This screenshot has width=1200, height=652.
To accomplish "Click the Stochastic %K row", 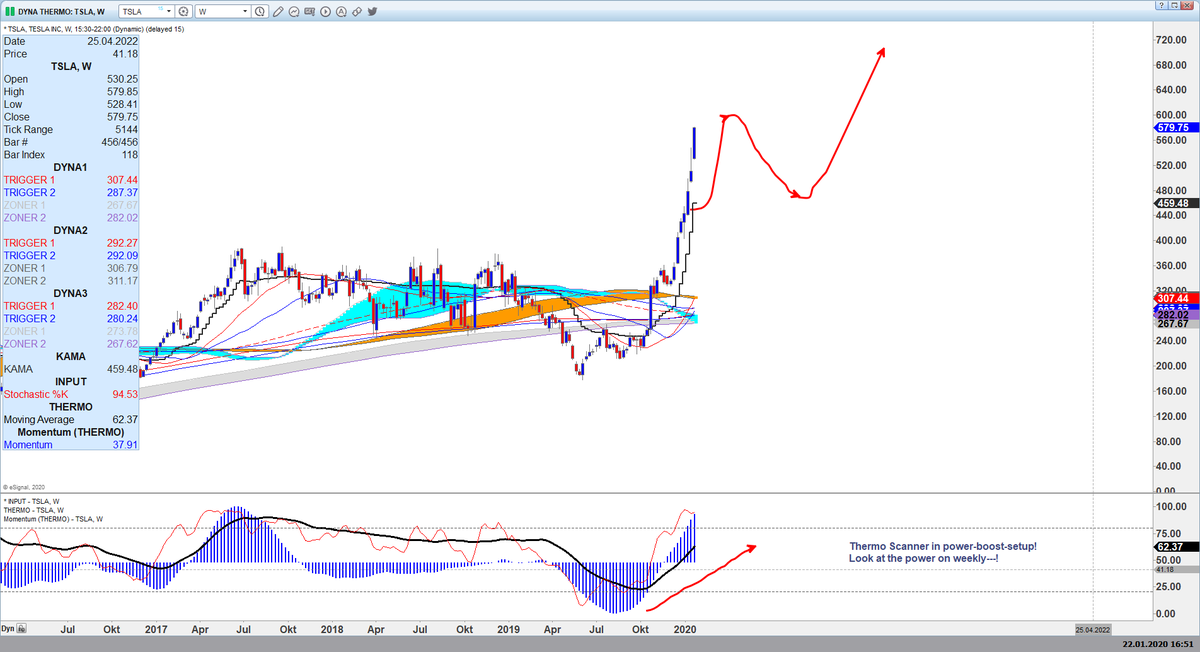I will [x=70, y=394].
